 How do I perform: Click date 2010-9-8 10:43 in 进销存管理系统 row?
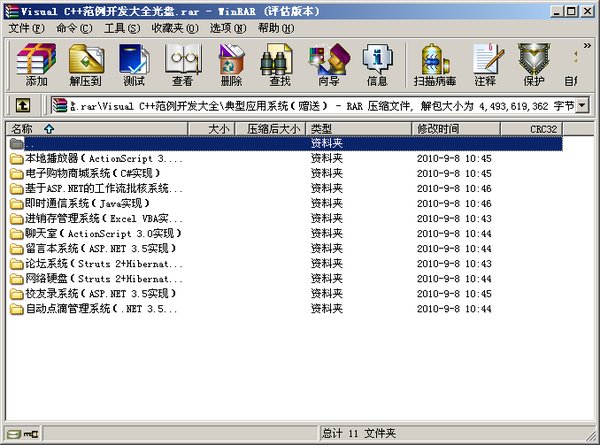(454, 219)
